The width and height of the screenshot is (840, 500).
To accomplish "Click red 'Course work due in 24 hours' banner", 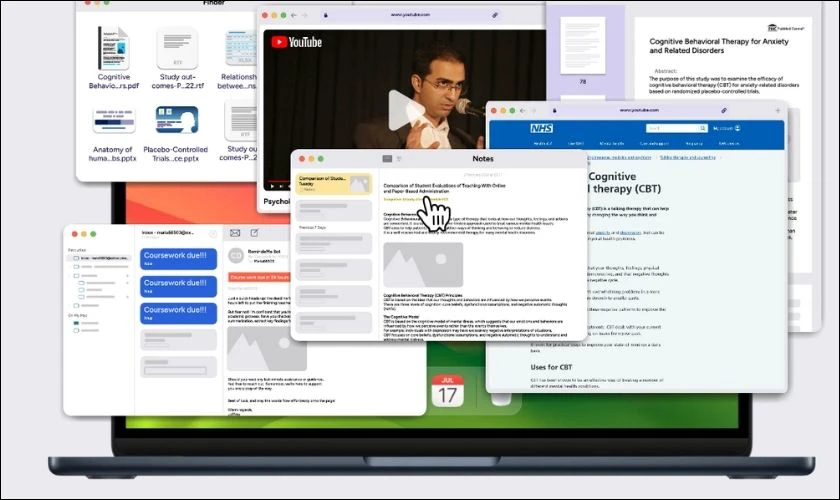I will [259, 277].
